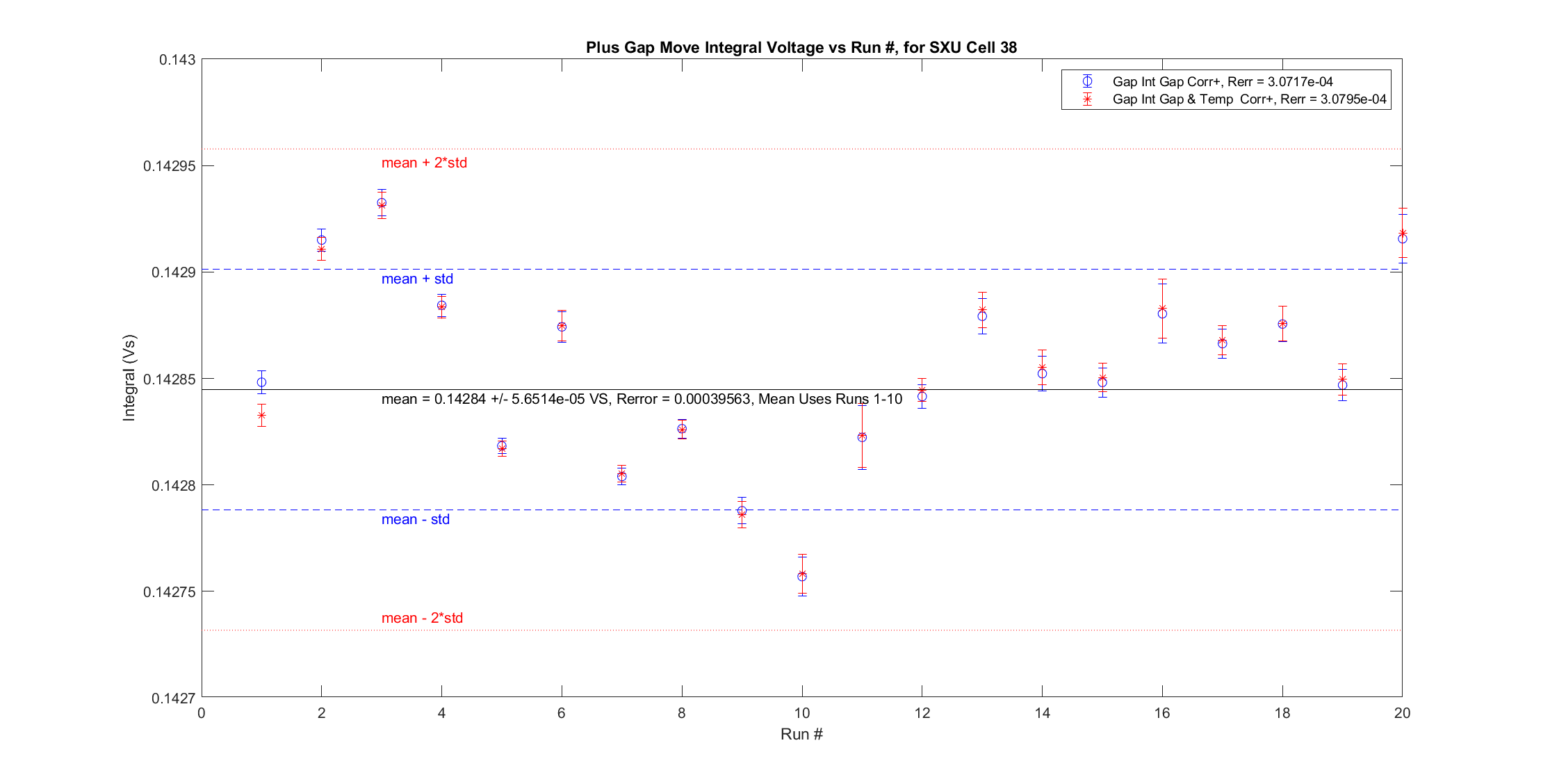Screen dimensions: 1550x784
Task: Click the red asterisk marker in the legend
Action: point(1087,99)
